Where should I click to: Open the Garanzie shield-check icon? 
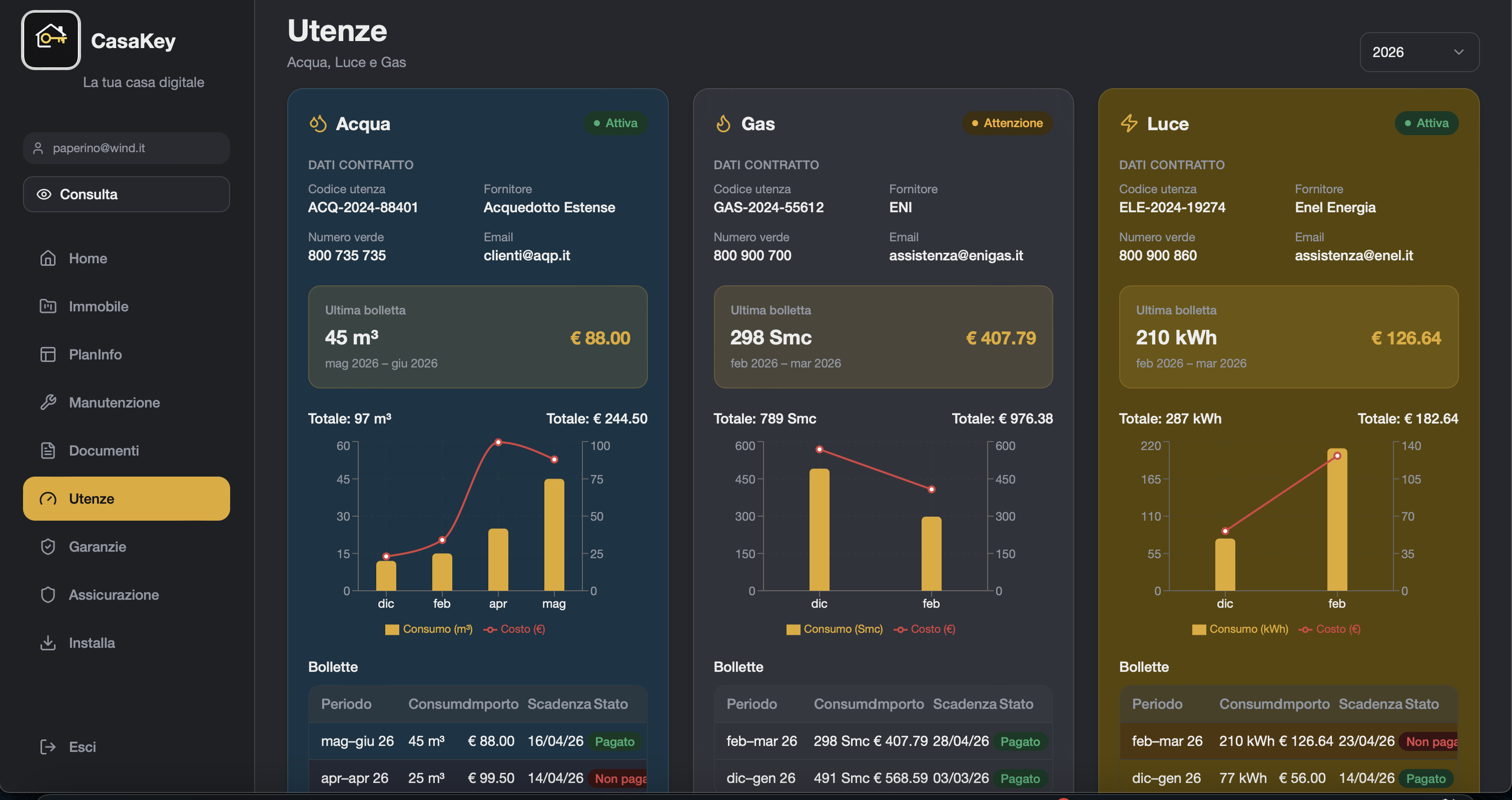pos(48,547)
